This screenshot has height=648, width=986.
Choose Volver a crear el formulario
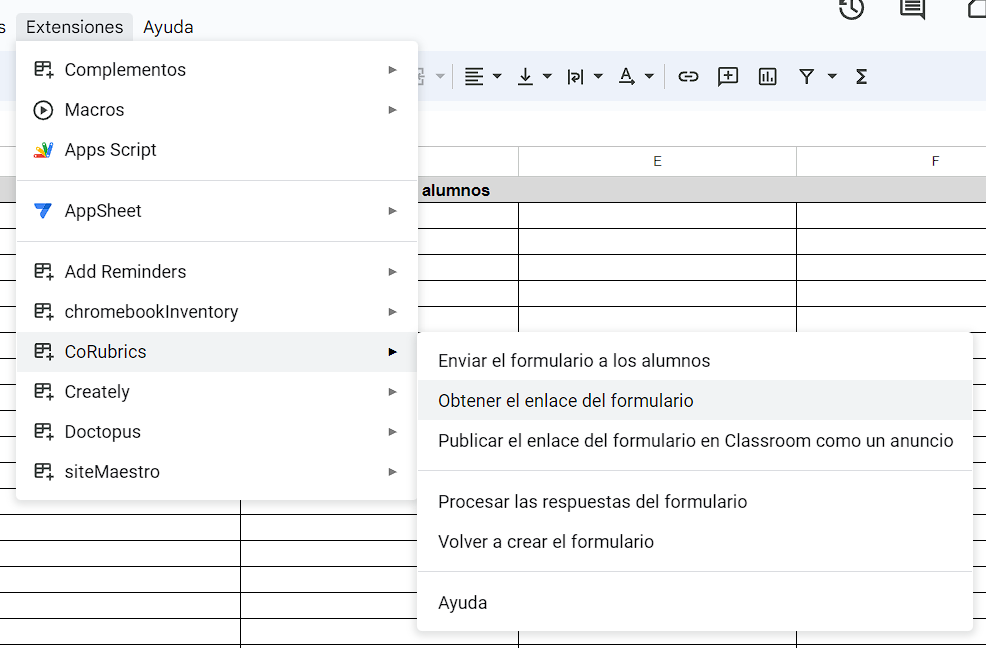click(x=695, y=542)
